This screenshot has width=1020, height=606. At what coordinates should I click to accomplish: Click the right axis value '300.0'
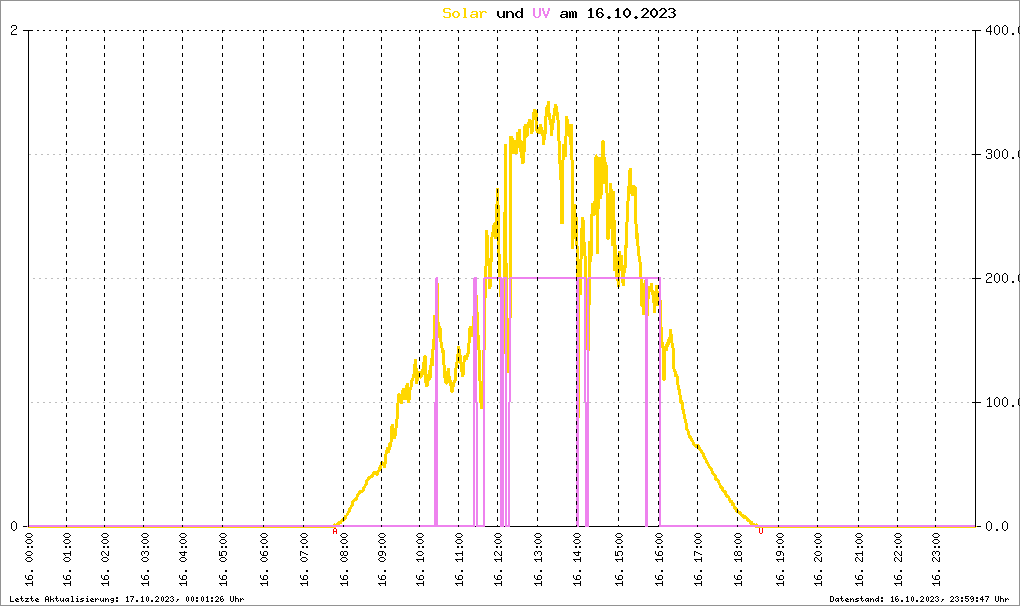(1002, 154)
